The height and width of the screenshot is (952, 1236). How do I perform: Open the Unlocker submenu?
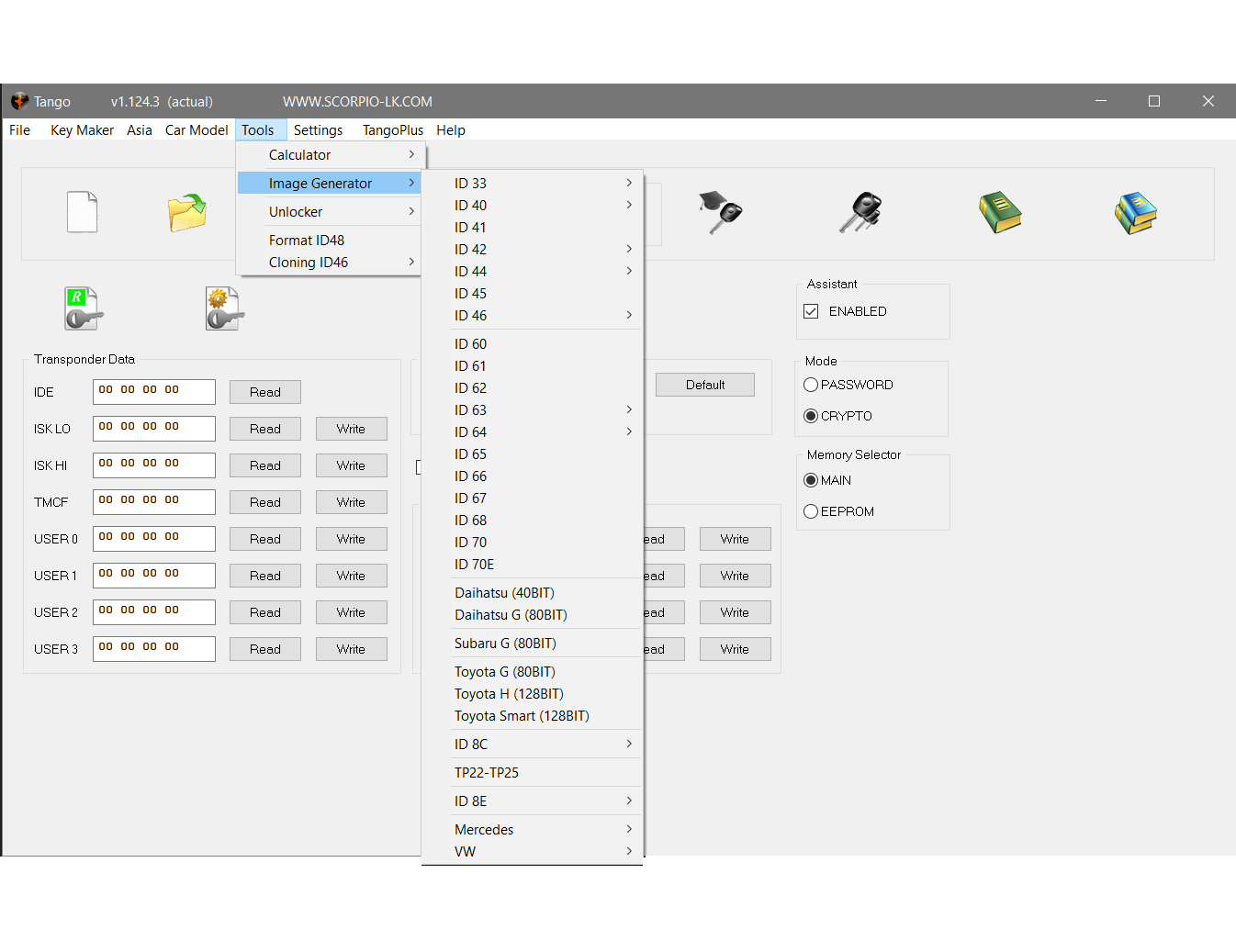click(x=329, y=212)
